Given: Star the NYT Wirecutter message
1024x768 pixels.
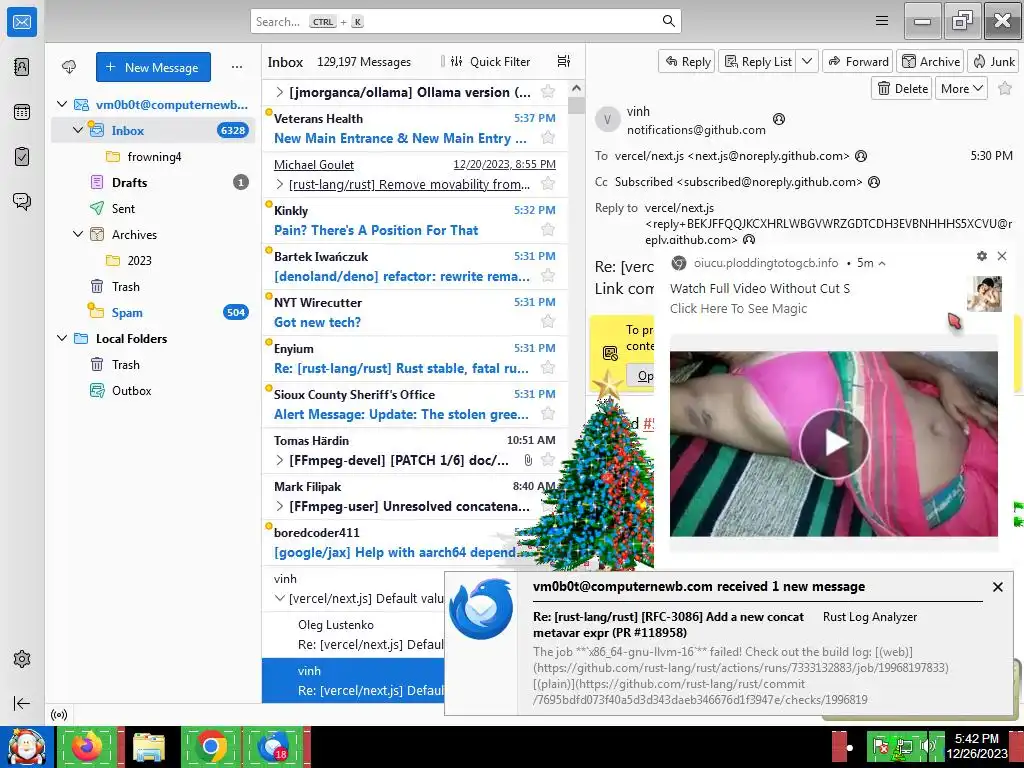Looking at the screenshot, I should click(548, 321).
